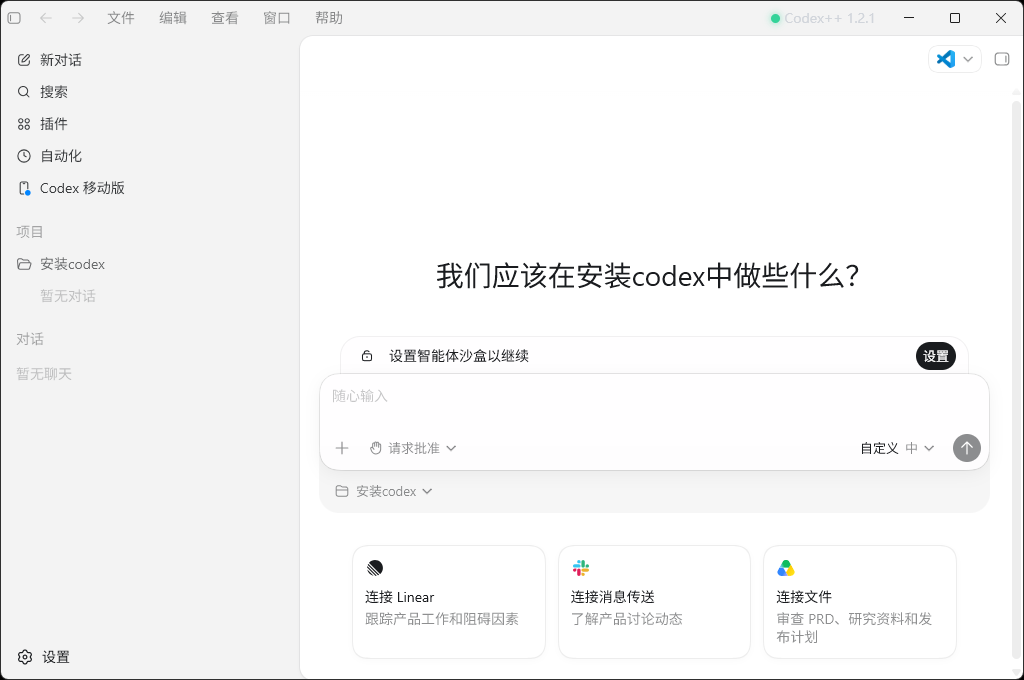Viewport: 1024px width, 680px height.
Task: Go forward with the right arrow
Action: click(78, 18)
